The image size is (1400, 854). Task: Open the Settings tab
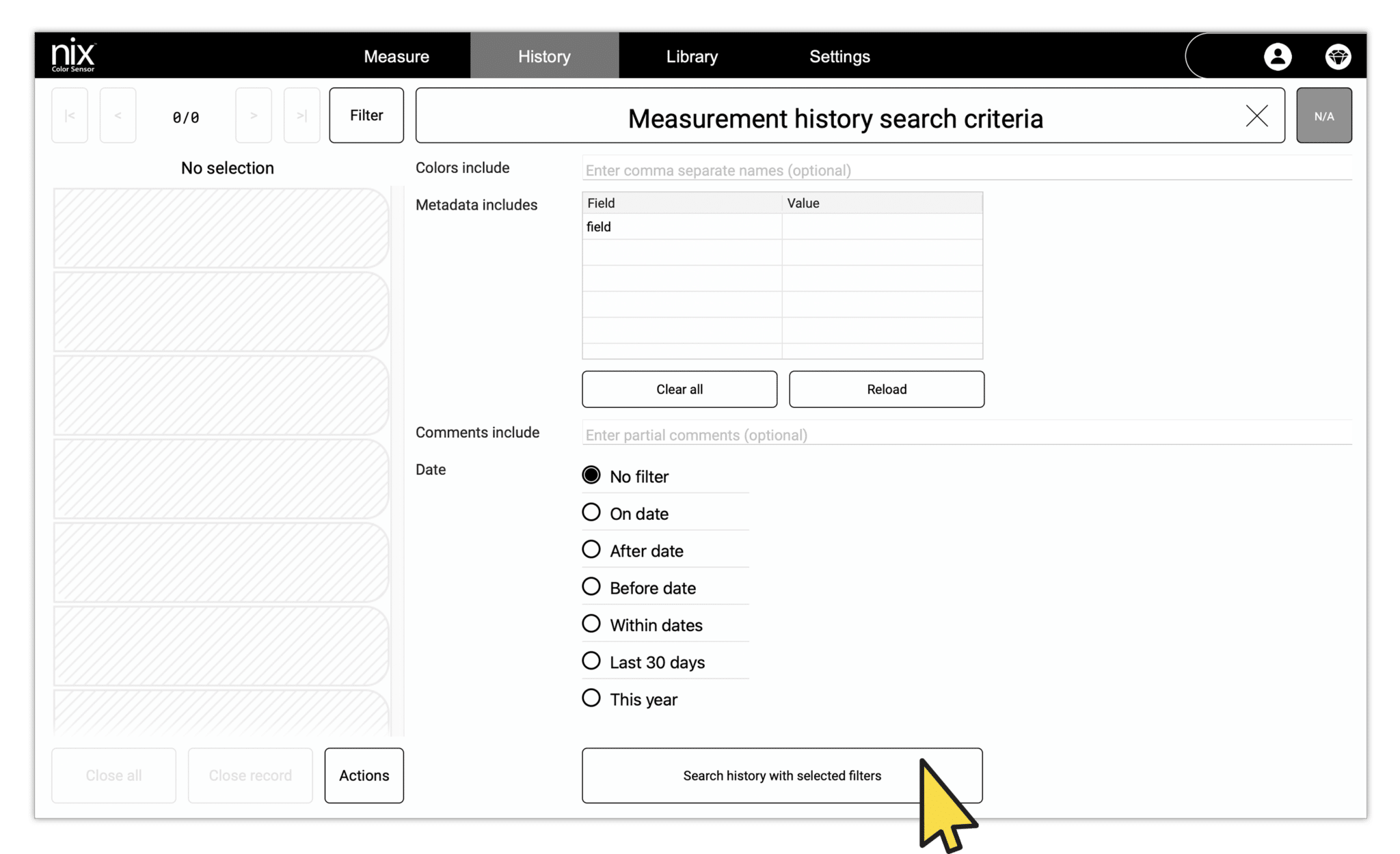click(839, 57)
